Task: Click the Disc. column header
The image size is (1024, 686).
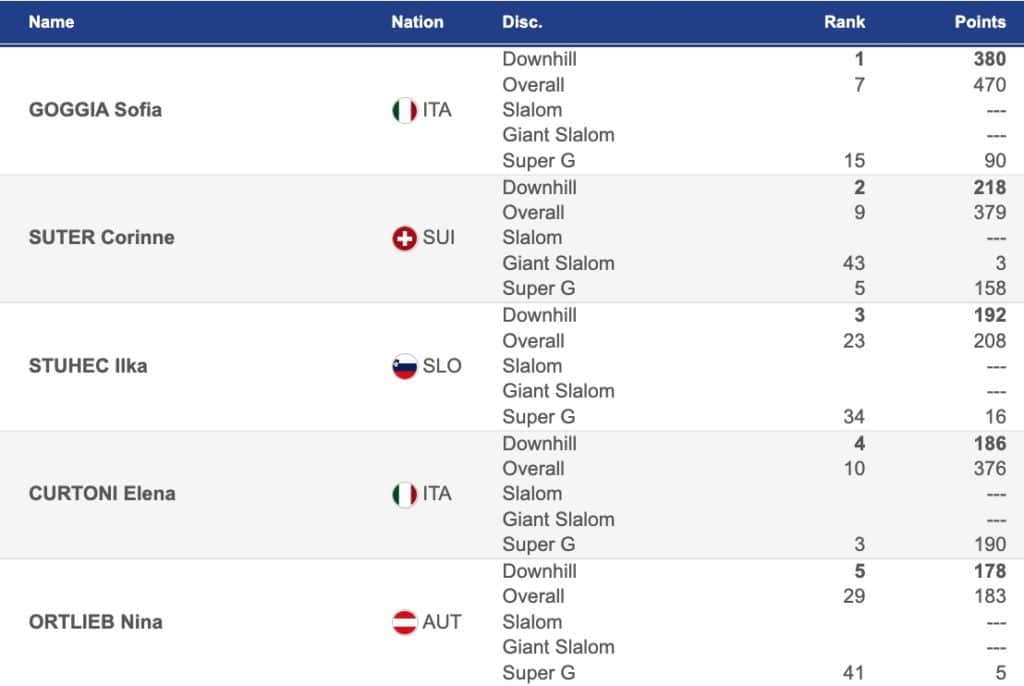Action: tap(522, 21)
